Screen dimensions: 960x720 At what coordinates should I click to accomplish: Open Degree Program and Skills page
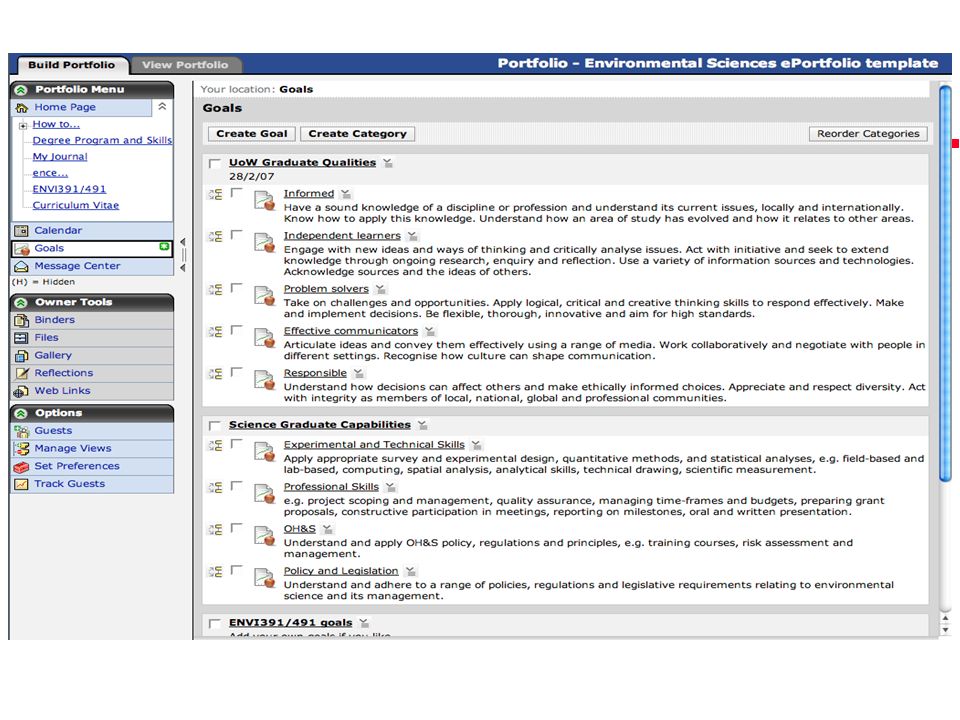[102, 140]
